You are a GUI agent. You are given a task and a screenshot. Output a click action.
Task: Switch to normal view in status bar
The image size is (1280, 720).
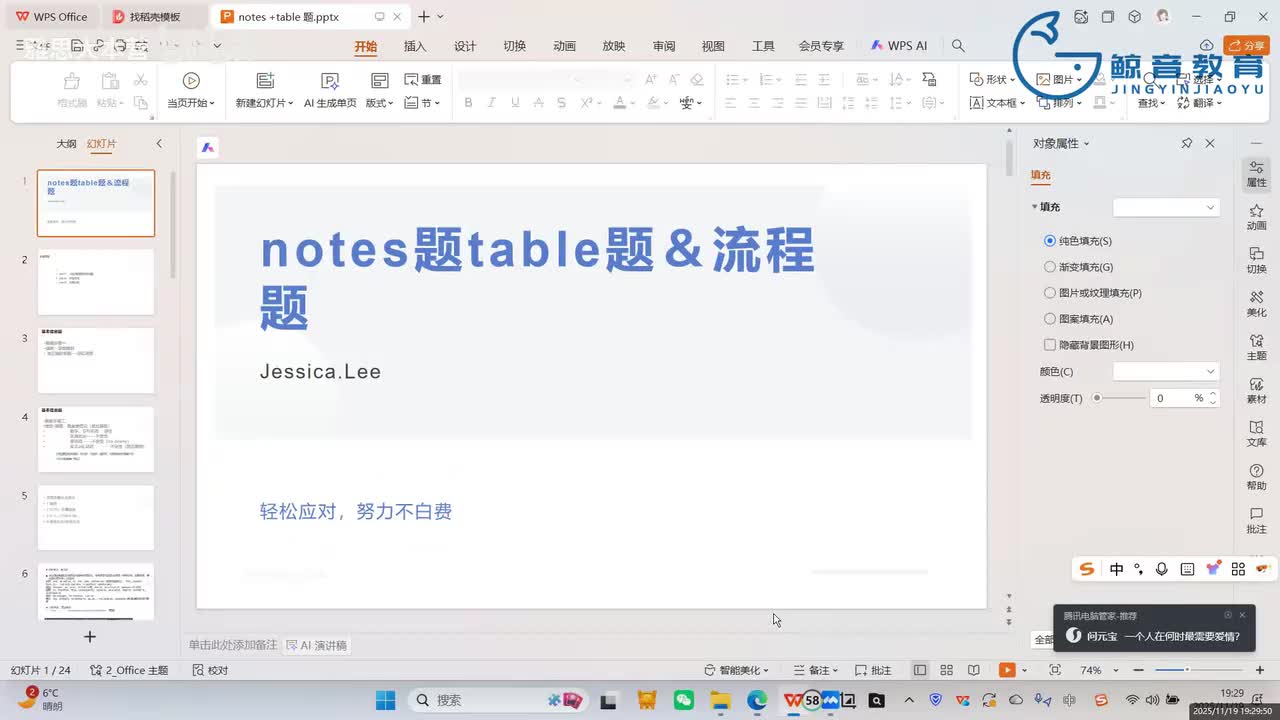[920, 670]
